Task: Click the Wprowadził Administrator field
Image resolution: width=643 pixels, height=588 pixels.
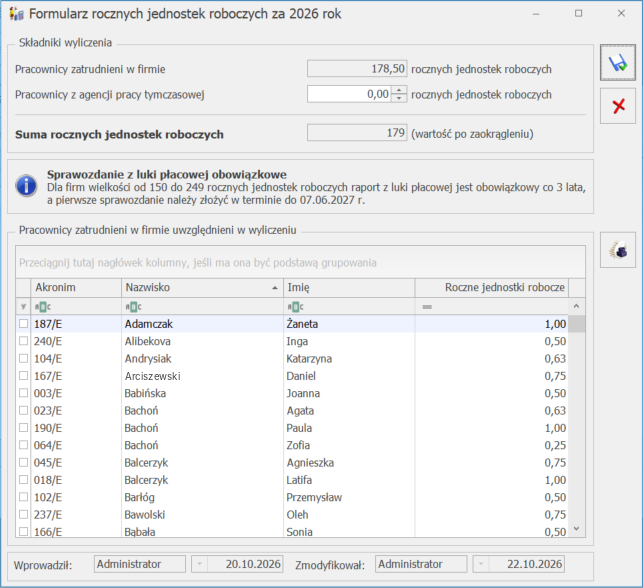Action: (x=140, y=564)
